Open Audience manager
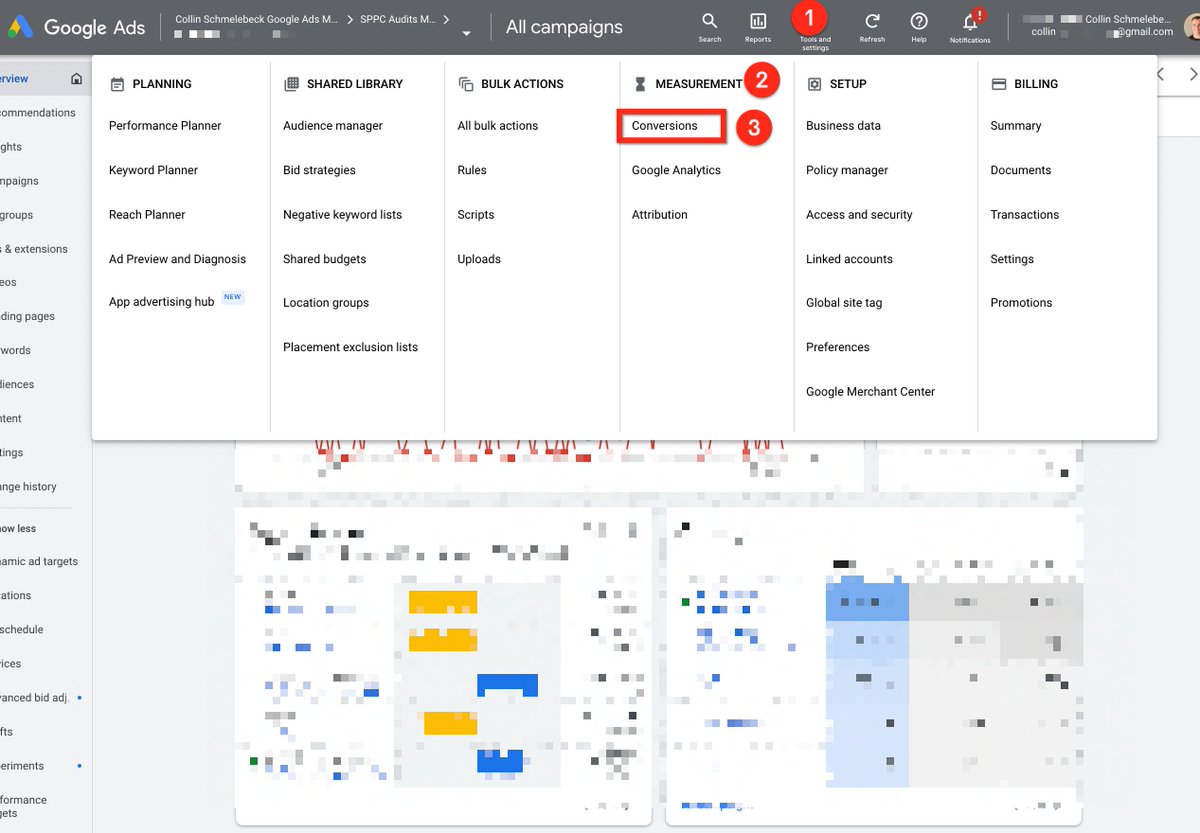This screenshot has width=1200, height=833. pyautogui.click(x=333, y=126)
